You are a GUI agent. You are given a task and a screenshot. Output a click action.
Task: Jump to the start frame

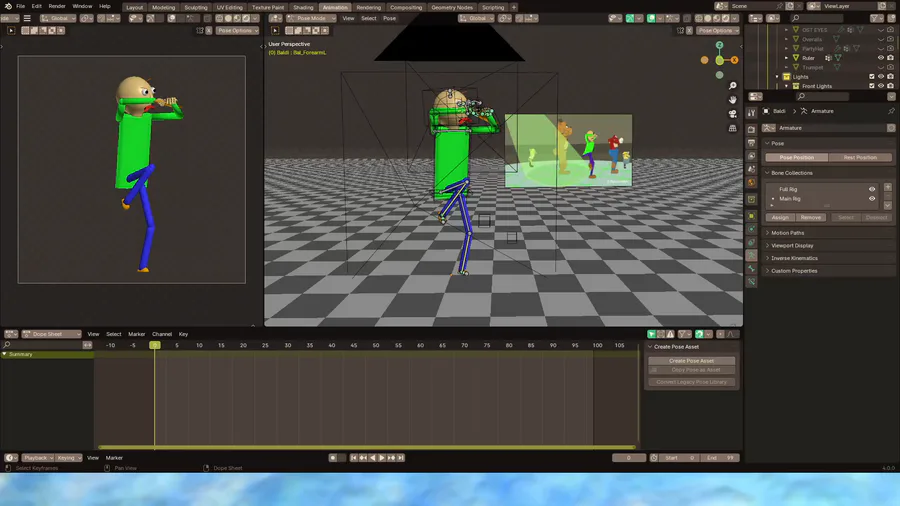click(x=354, y=458)
